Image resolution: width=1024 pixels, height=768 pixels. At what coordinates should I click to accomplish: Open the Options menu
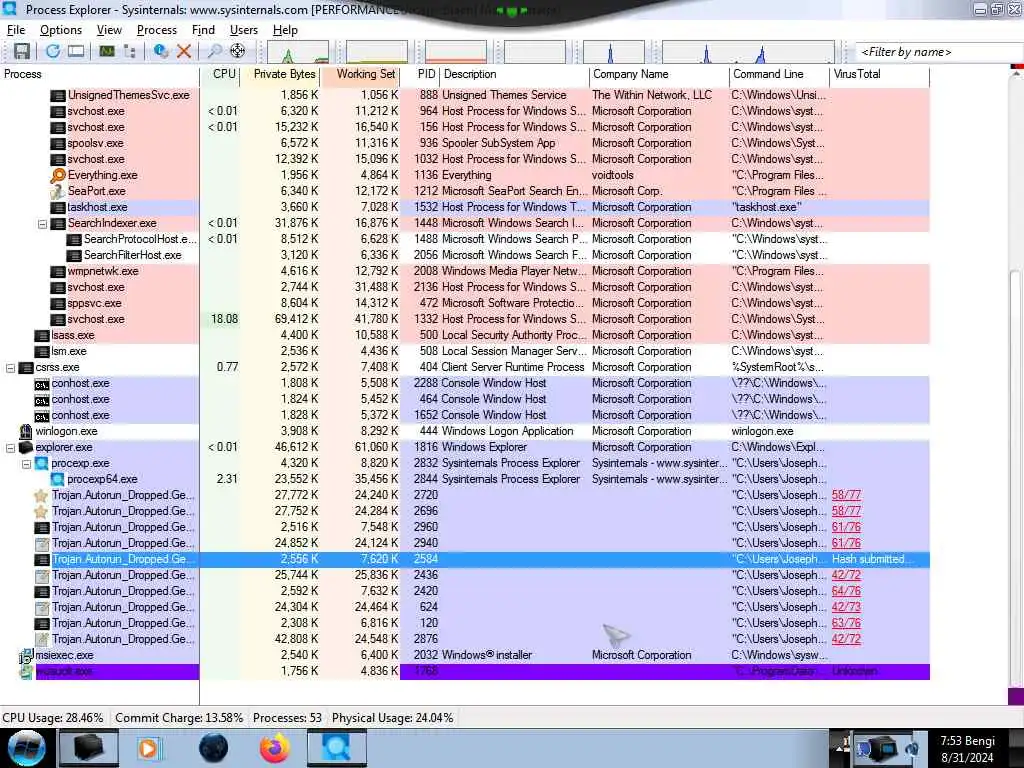point(61,30)
